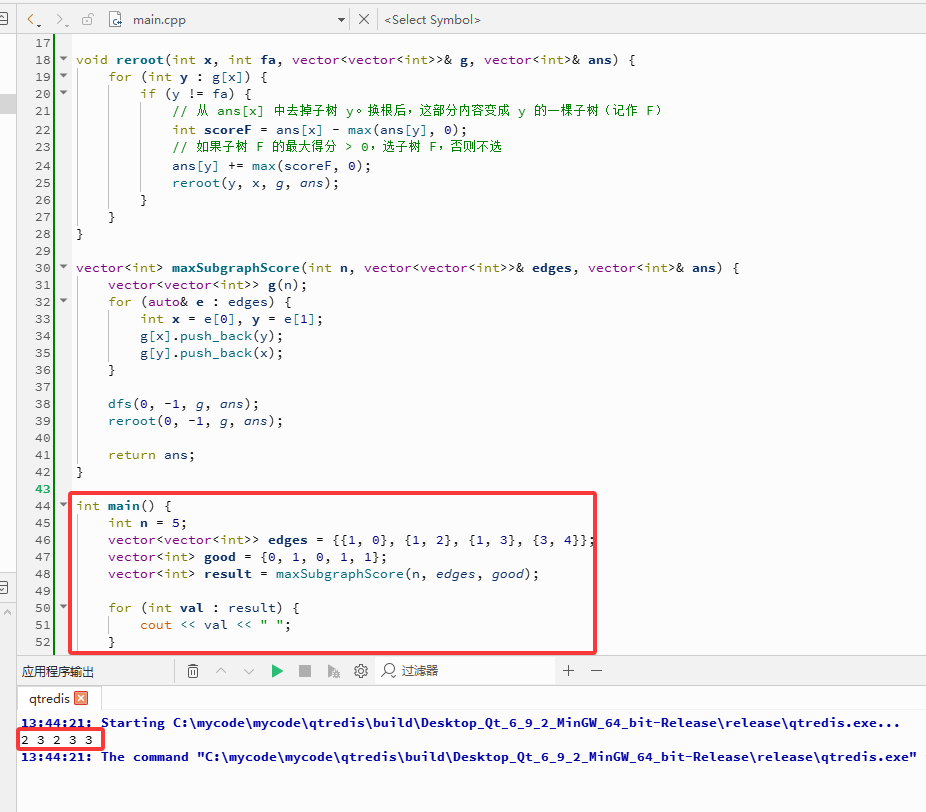Click 'vector<vector<int>> g(n);' on line 31
Image resolution: width=926 pixels, height=812 pixels.
click(x=207, y=285)
